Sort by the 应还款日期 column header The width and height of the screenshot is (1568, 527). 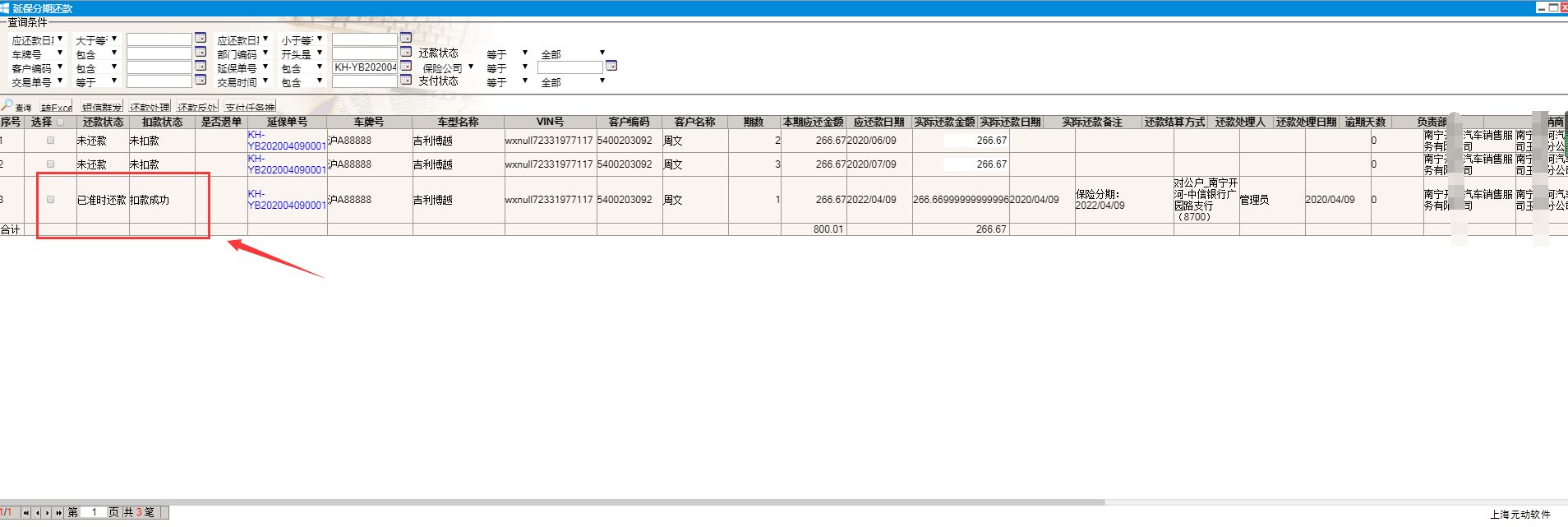[879, 122]
